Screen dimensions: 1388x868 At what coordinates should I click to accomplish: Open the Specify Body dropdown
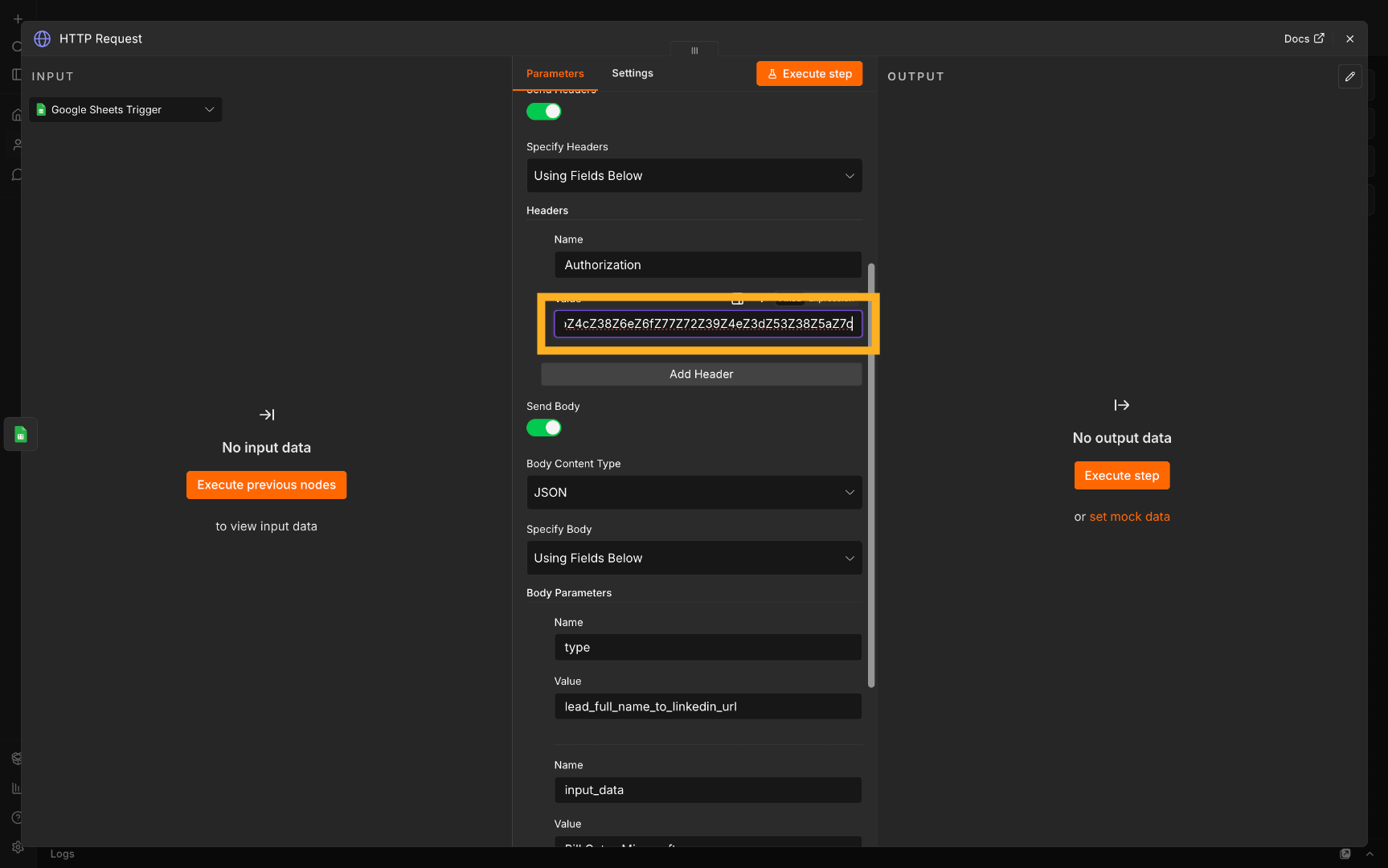[x=694, y=558]
